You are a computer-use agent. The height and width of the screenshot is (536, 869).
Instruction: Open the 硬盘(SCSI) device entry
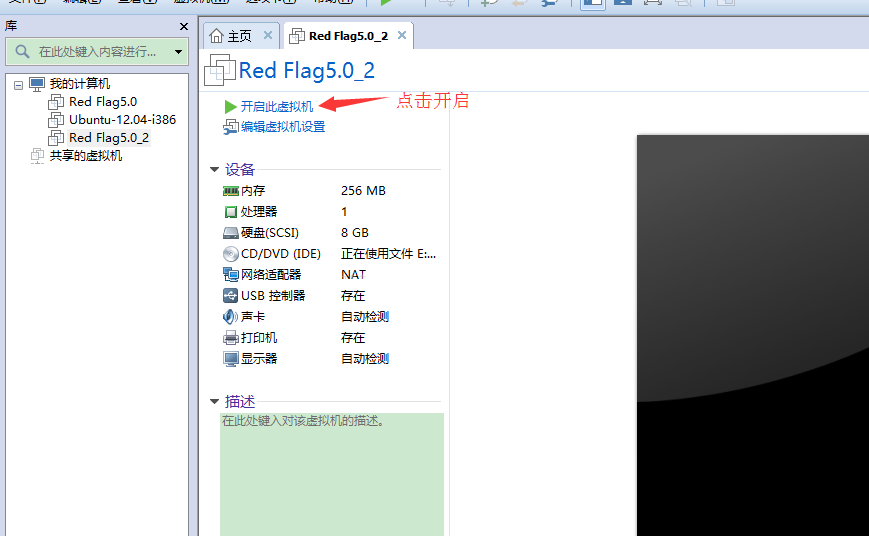click(x=269, y=233)
